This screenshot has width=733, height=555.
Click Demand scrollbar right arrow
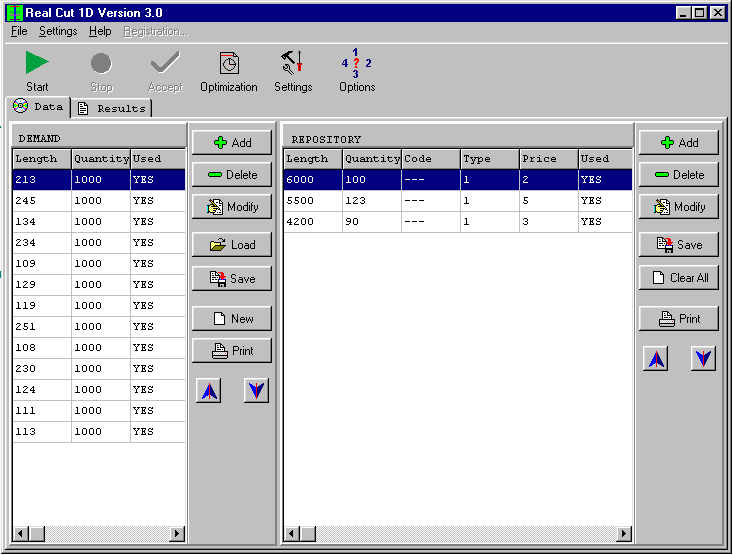(177, 533)
